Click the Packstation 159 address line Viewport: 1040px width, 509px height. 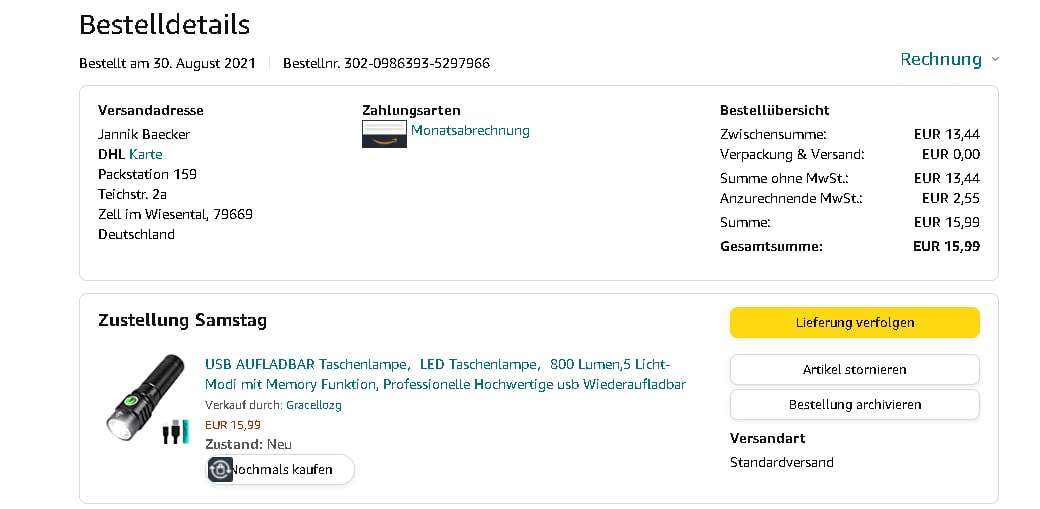pos(147,174)
